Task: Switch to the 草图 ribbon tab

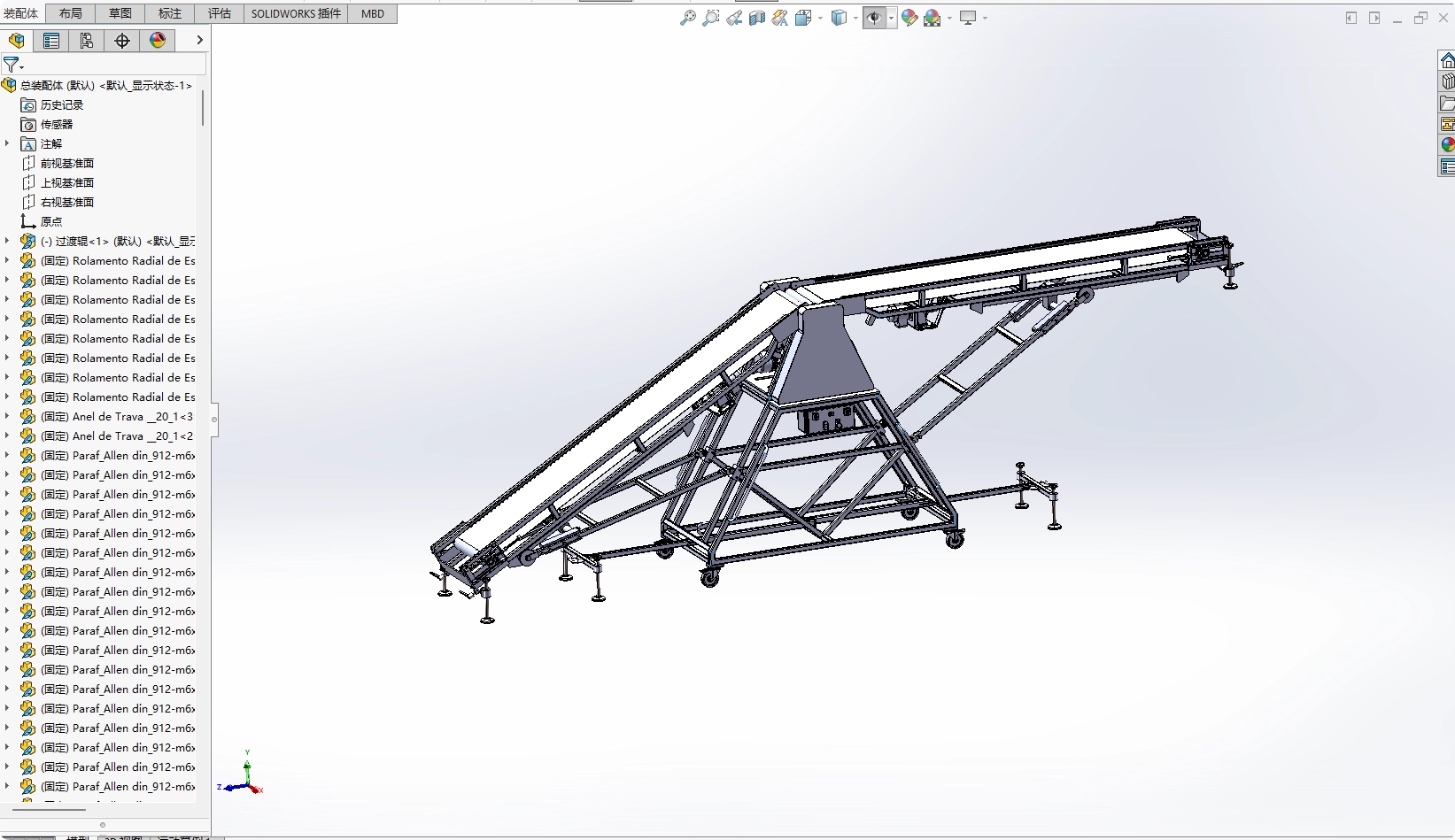Action: (120, 14)
